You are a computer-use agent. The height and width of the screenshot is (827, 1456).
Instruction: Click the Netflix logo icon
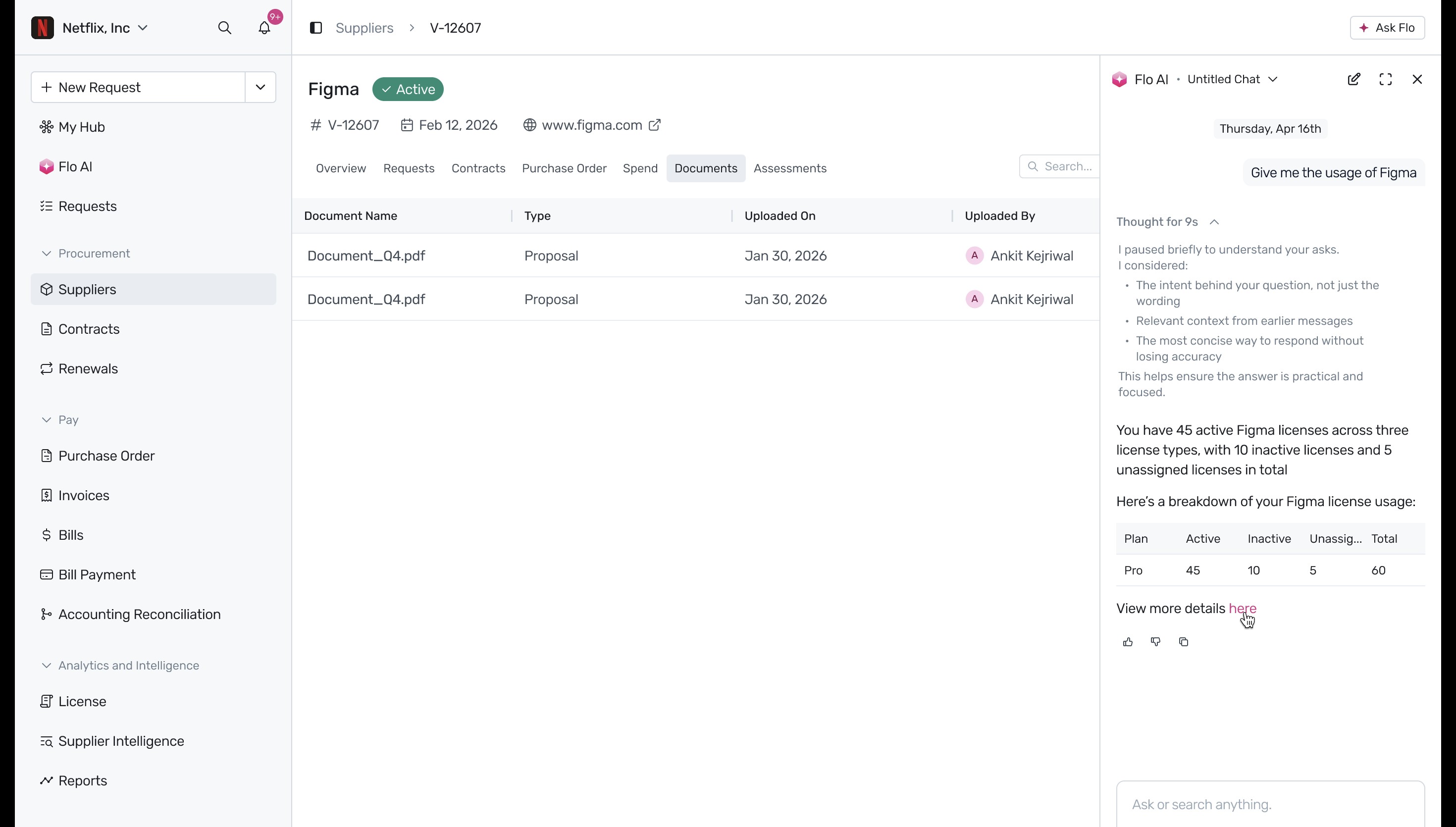click(x=43, y=28)
